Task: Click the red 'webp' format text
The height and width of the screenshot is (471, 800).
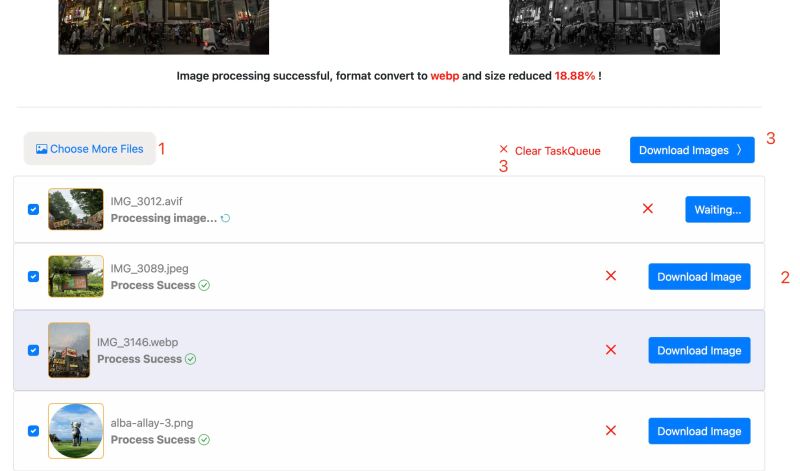Action: 445,76
